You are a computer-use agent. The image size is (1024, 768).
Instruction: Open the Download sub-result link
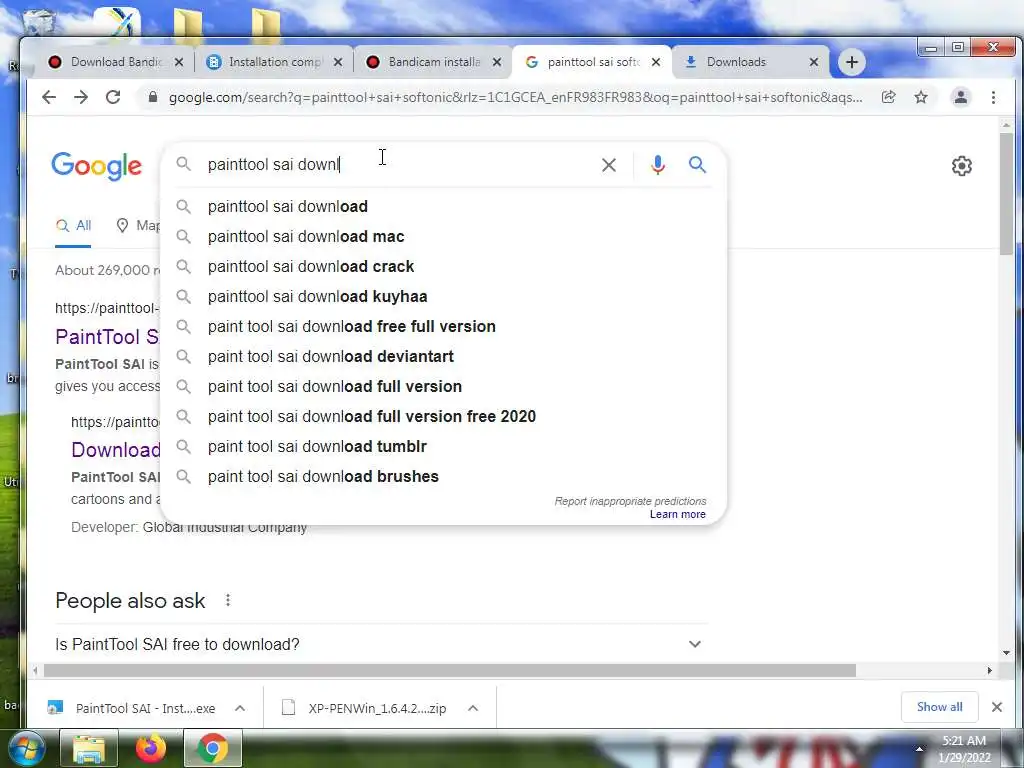(x=116, y=450)
